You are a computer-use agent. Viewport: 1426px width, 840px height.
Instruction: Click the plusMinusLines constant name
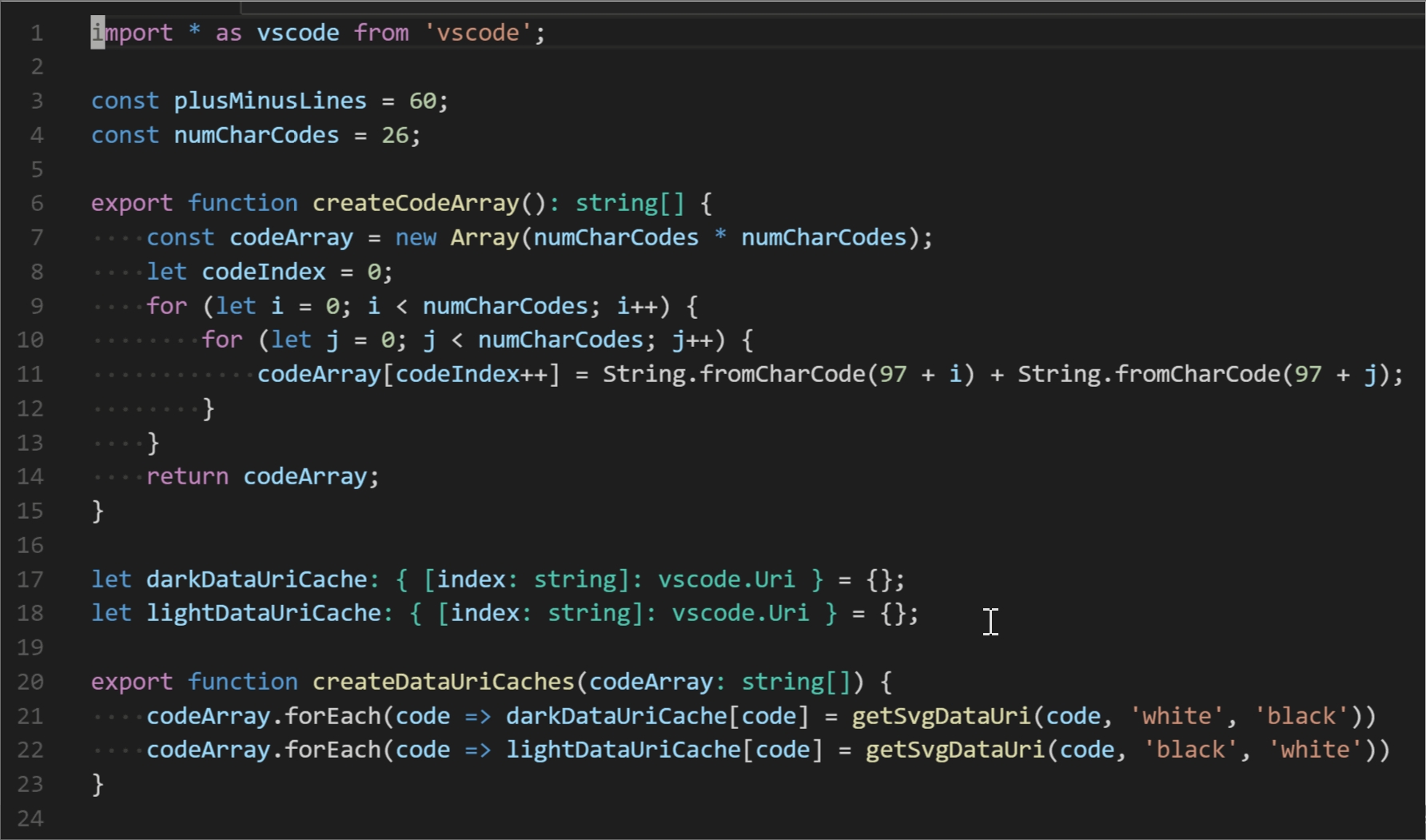270,101
